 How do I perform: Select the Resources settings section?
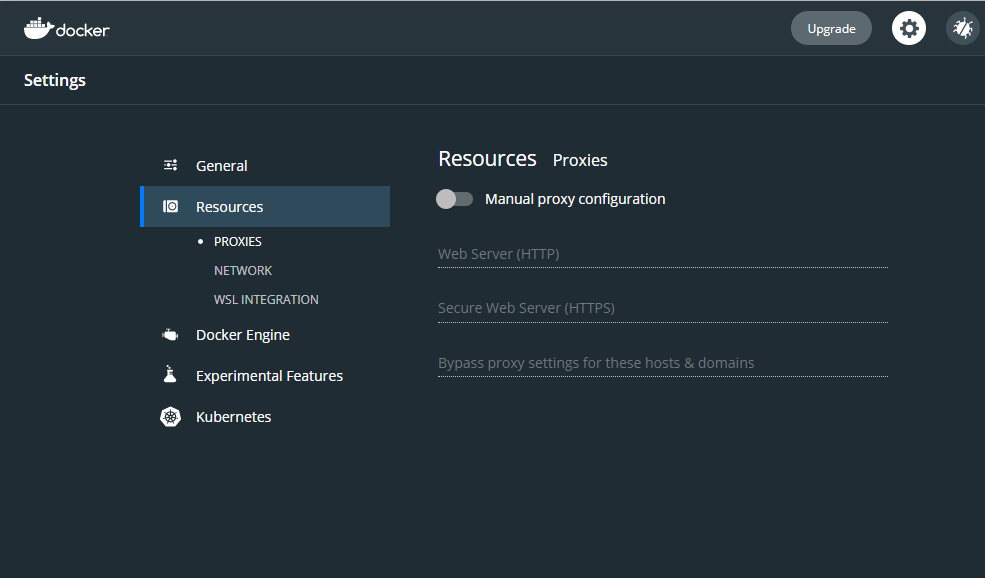pyautogui.click(x=264, y=206)
